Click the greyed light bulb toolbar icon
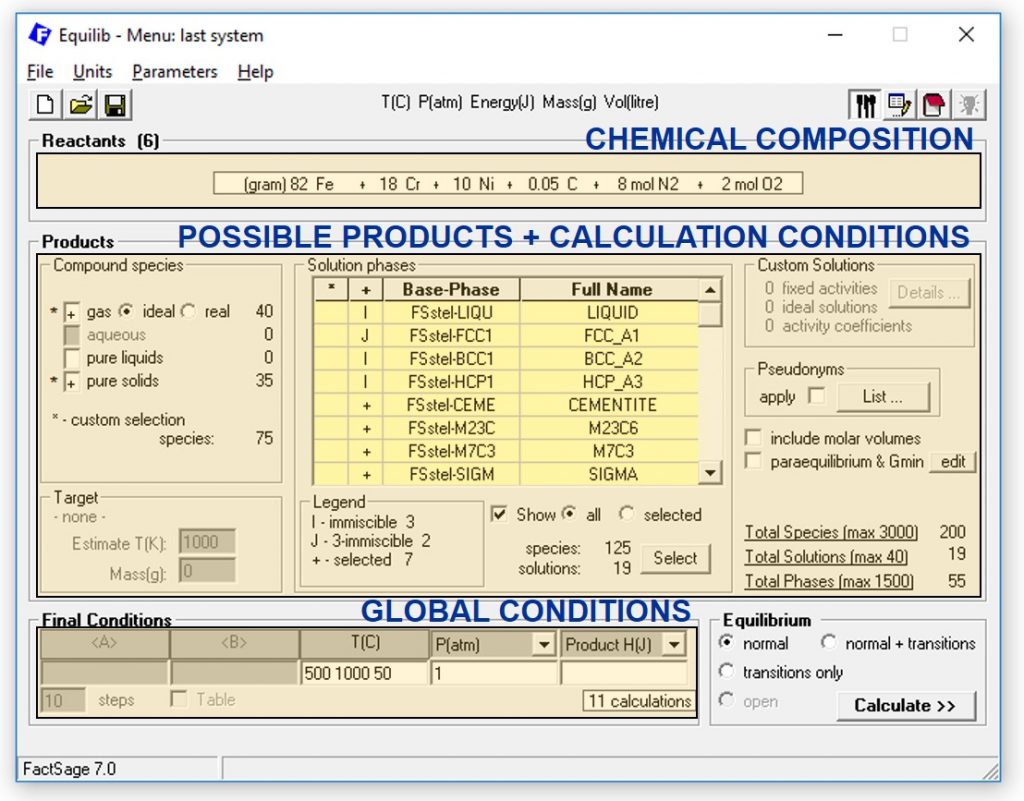 (x=969, y=104)
